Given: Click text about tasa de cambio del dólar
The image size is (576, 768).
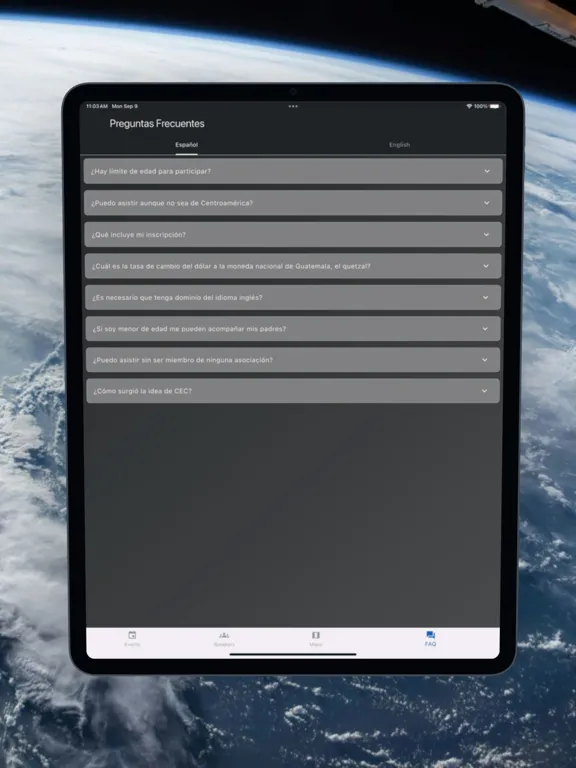Looking at the screenshot, I should click(x=231, y=266).
